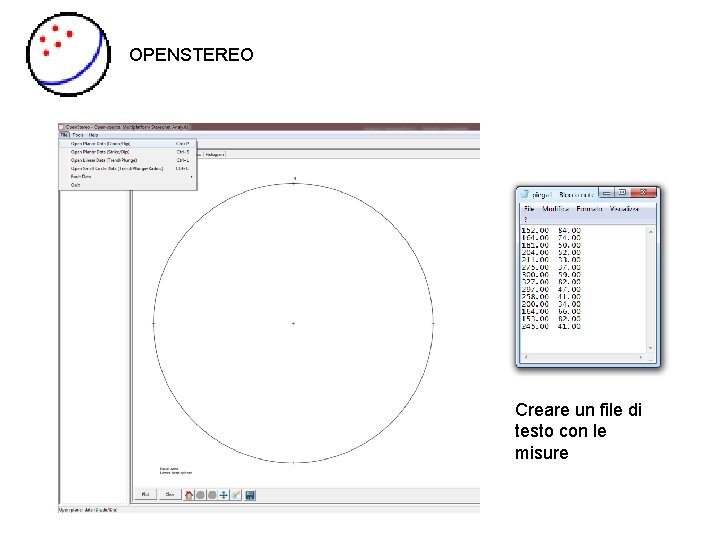
Task: Click the OpenStereo logo image
Action: (x=68, y=54)
